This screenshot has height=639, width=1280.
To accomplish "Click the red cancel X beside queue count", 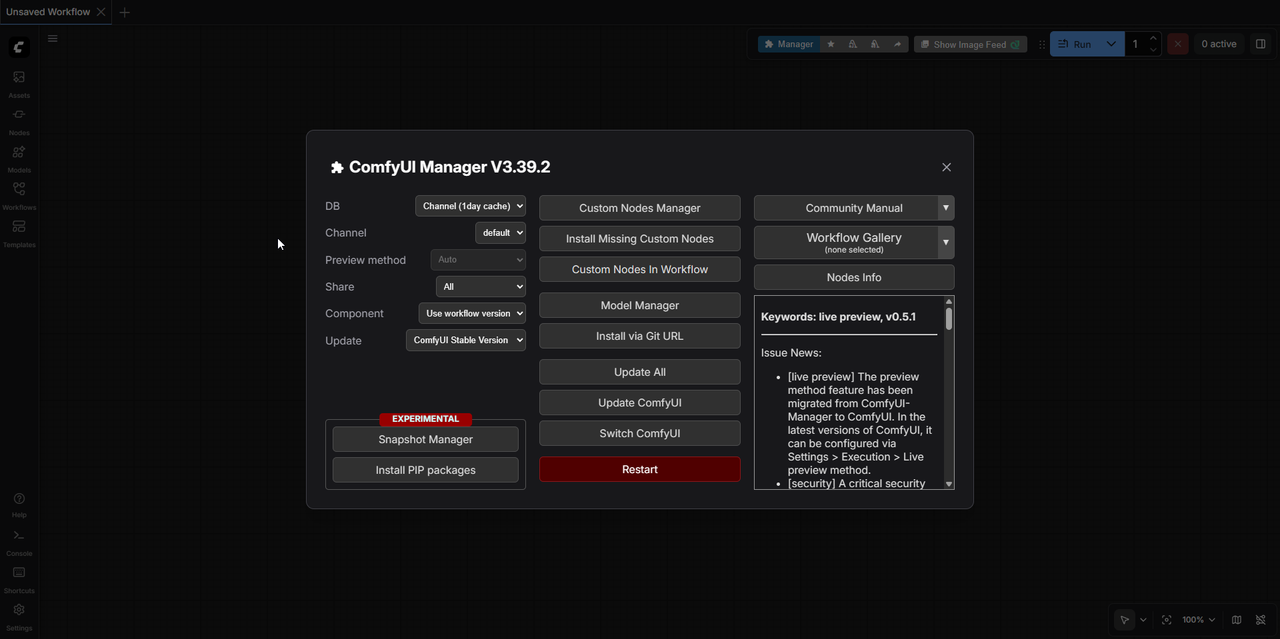I will point(1178,44).
